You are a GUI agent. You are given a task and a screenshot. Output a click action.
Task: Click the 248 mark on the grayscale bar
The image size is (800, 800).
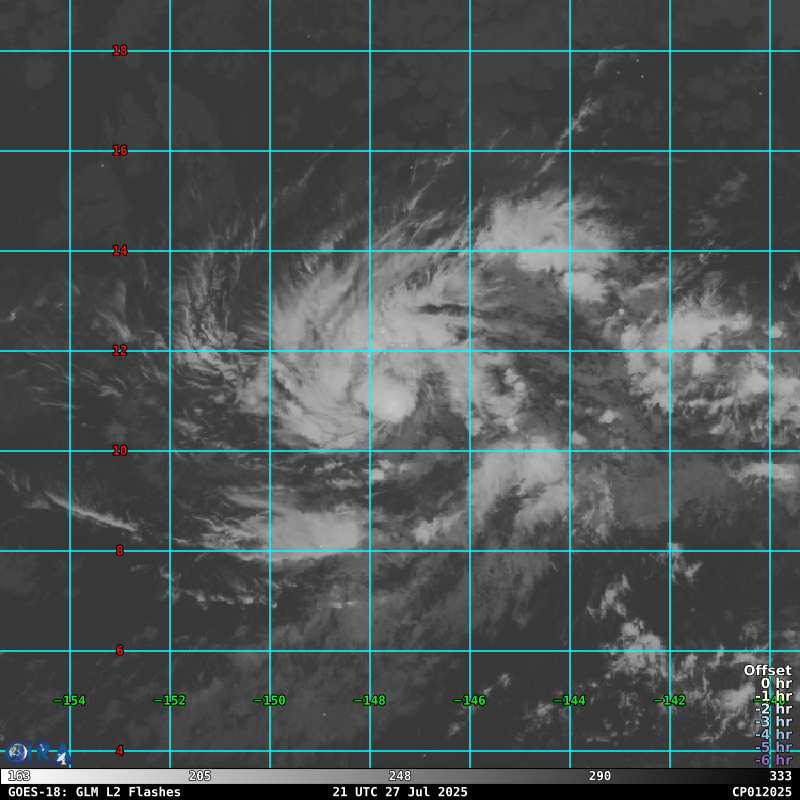coord(400,776)
